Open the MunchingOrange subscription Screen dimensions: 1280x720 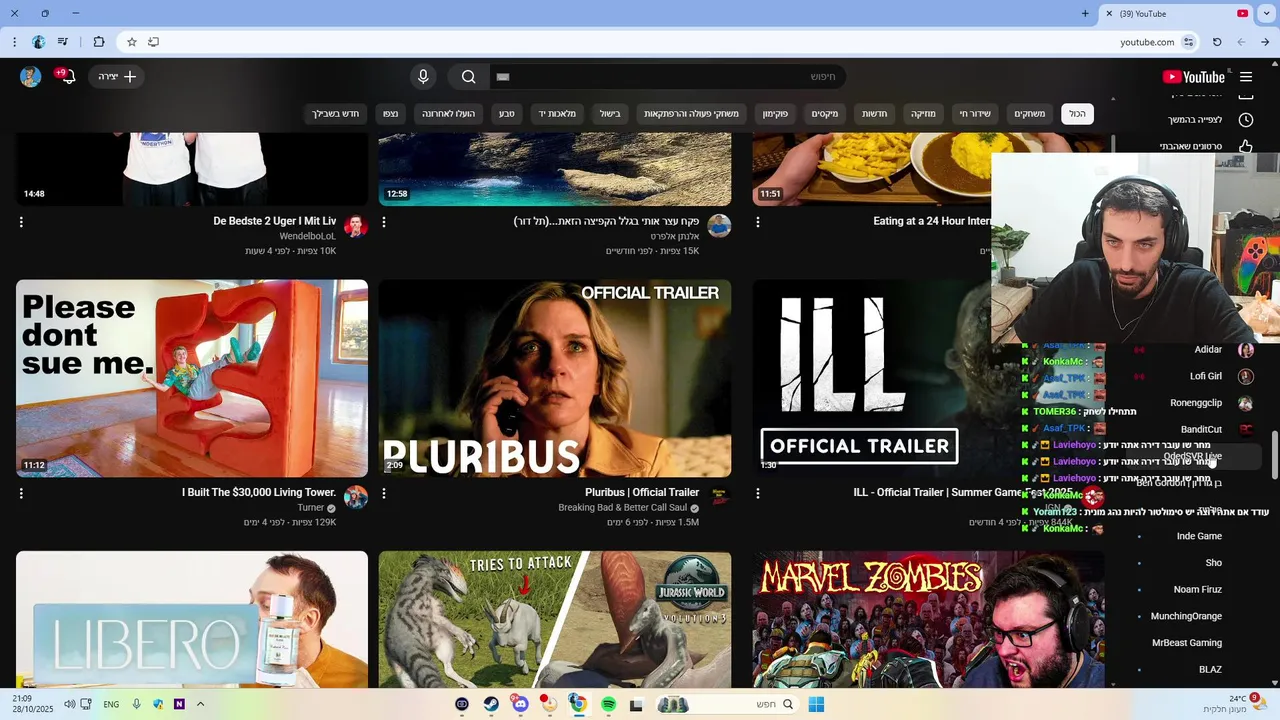coord(1195,616)
